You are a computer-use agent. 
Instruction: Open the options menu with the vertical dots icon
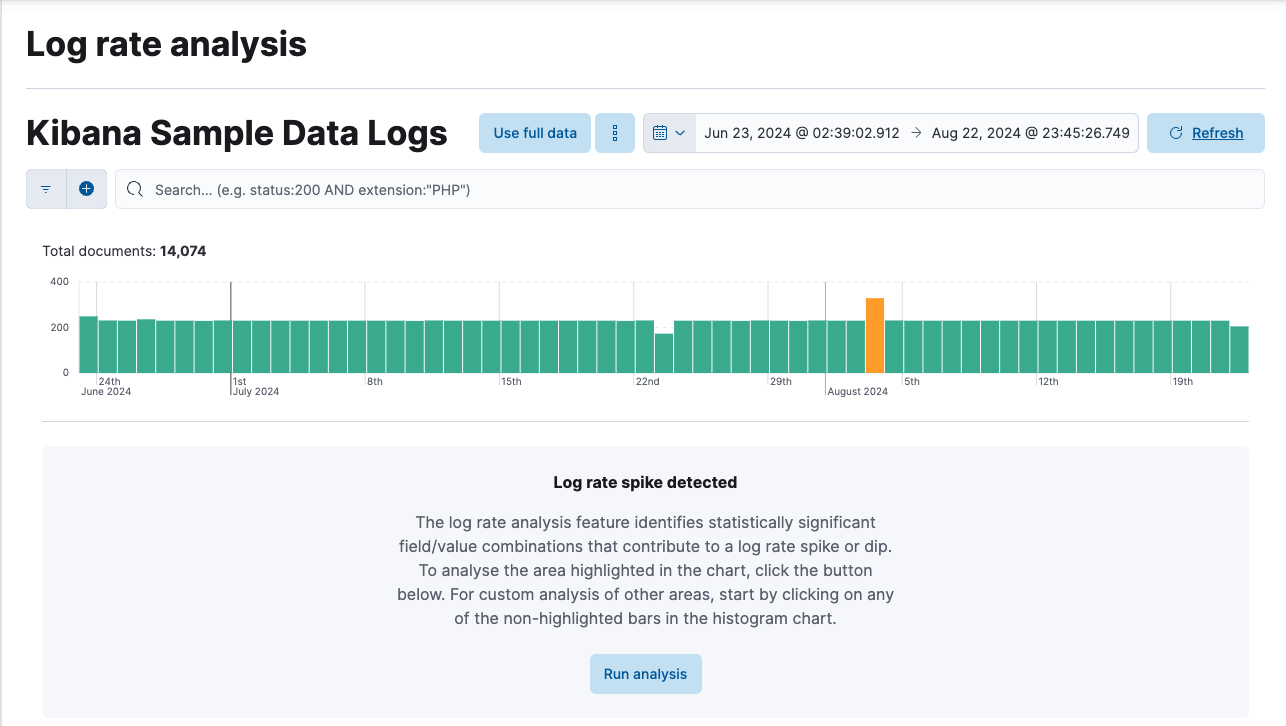pos(615,132)
